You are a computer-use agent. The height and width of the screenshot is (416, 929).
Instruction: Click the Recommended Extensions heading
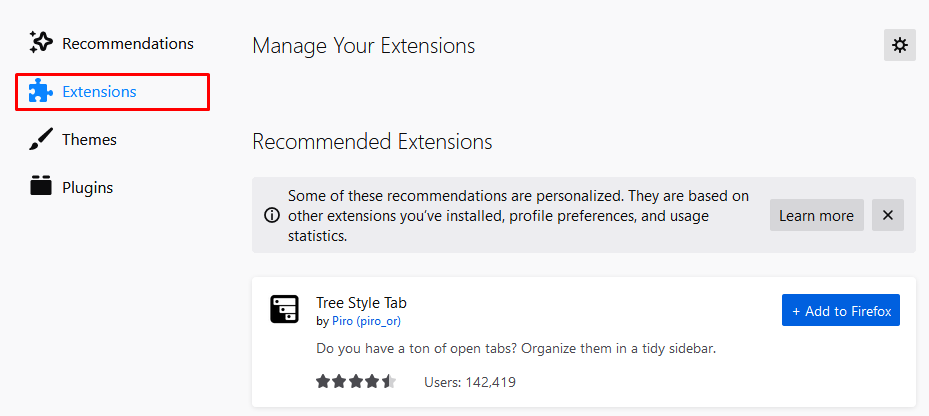(372, 142)
